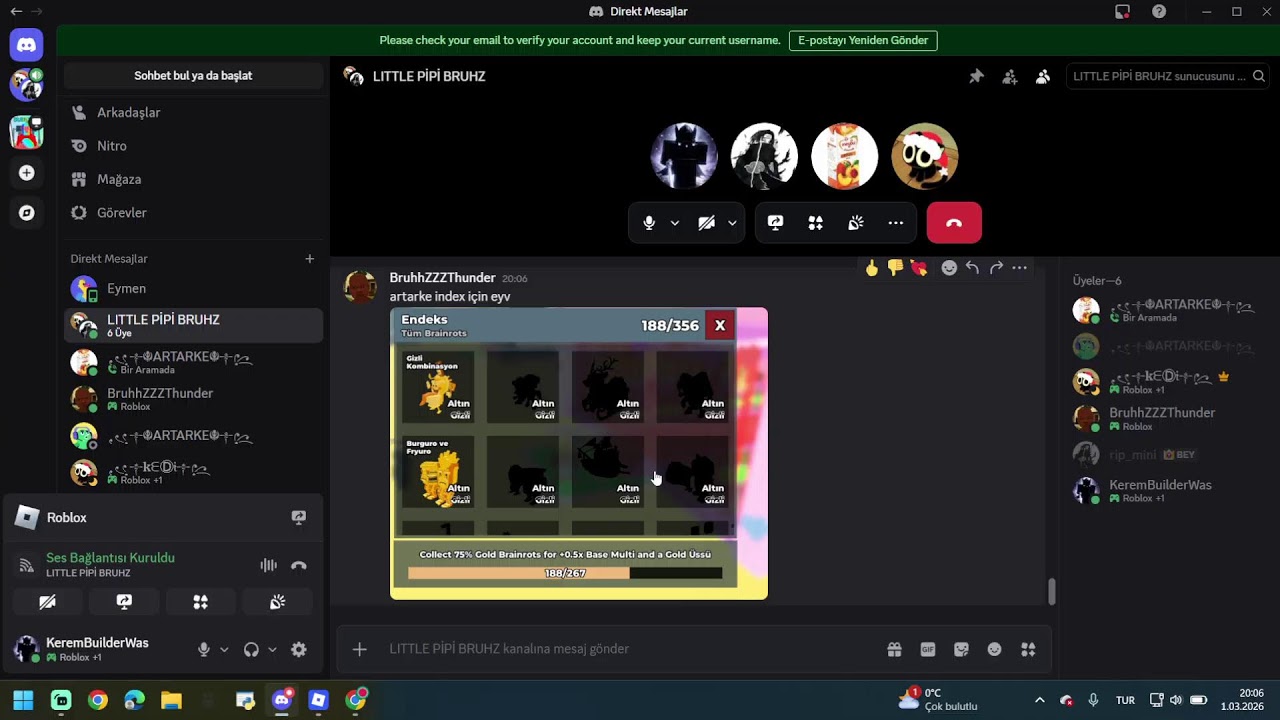This screenshot has height=720, width=1280.
Task: Open the Mağaza shop page
Action: tap(193, 180)
